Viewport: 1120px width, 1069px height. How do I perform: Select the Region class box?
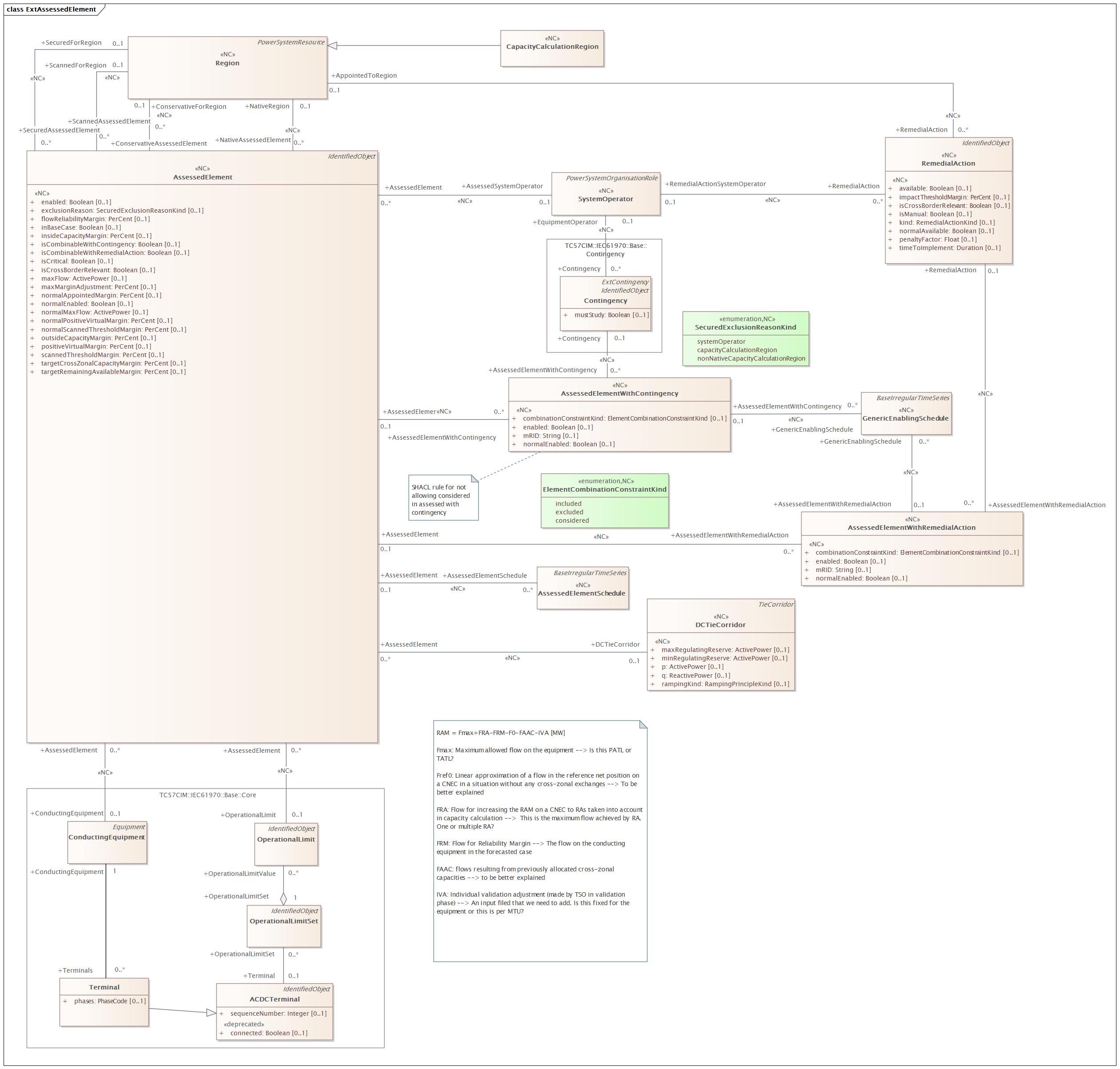click(227, 68)
